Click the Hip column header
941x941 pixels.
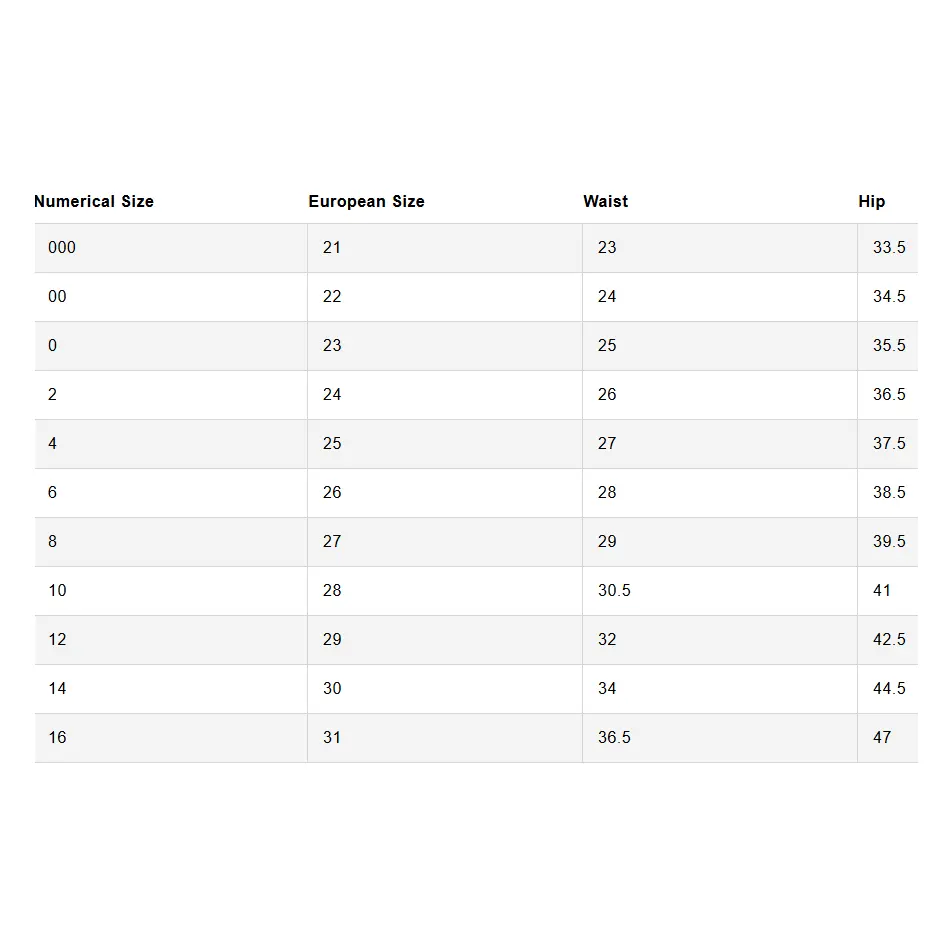click(x=871, y=201)
